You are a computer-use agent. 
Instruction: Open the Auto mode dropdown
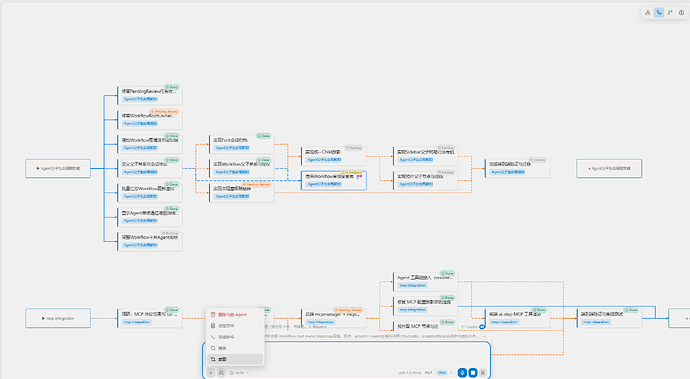coord(239,372)
